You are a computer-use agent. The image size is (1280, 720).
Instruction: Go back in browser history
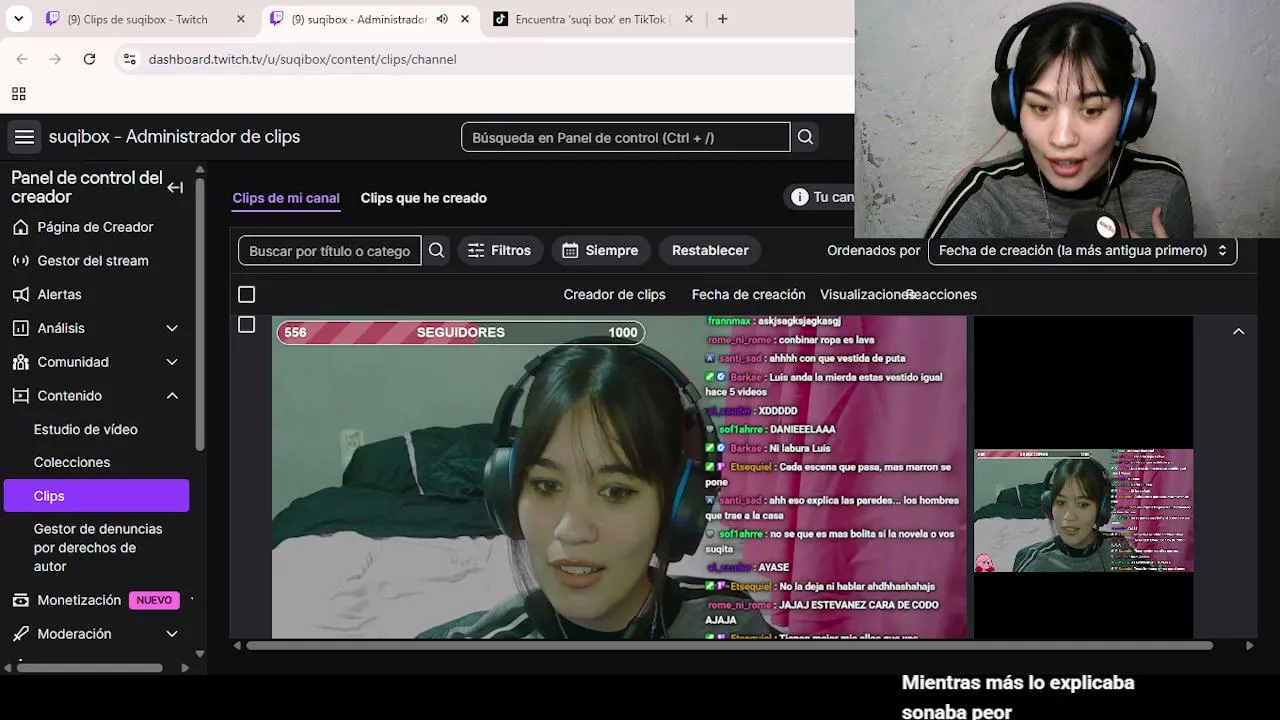(22, 59)
